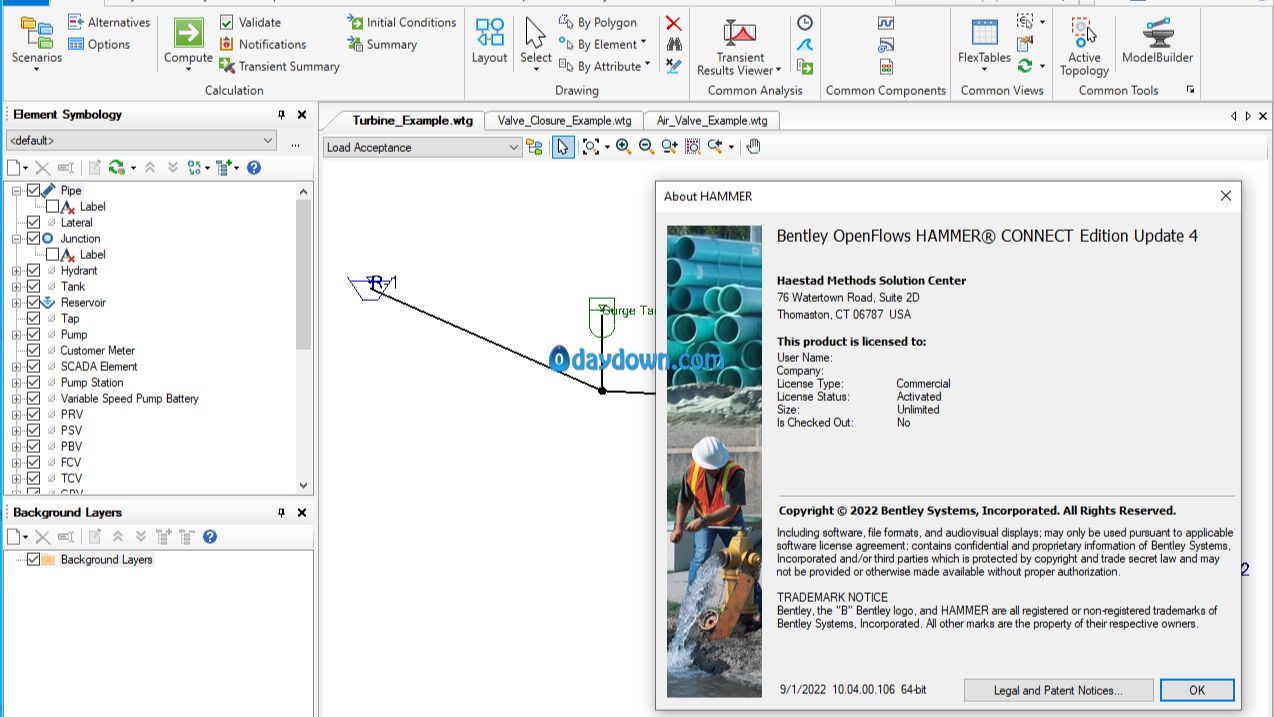Toggle the Pump Station checkbox
This screenshot has height=717, width=1274.
(34, 382)
